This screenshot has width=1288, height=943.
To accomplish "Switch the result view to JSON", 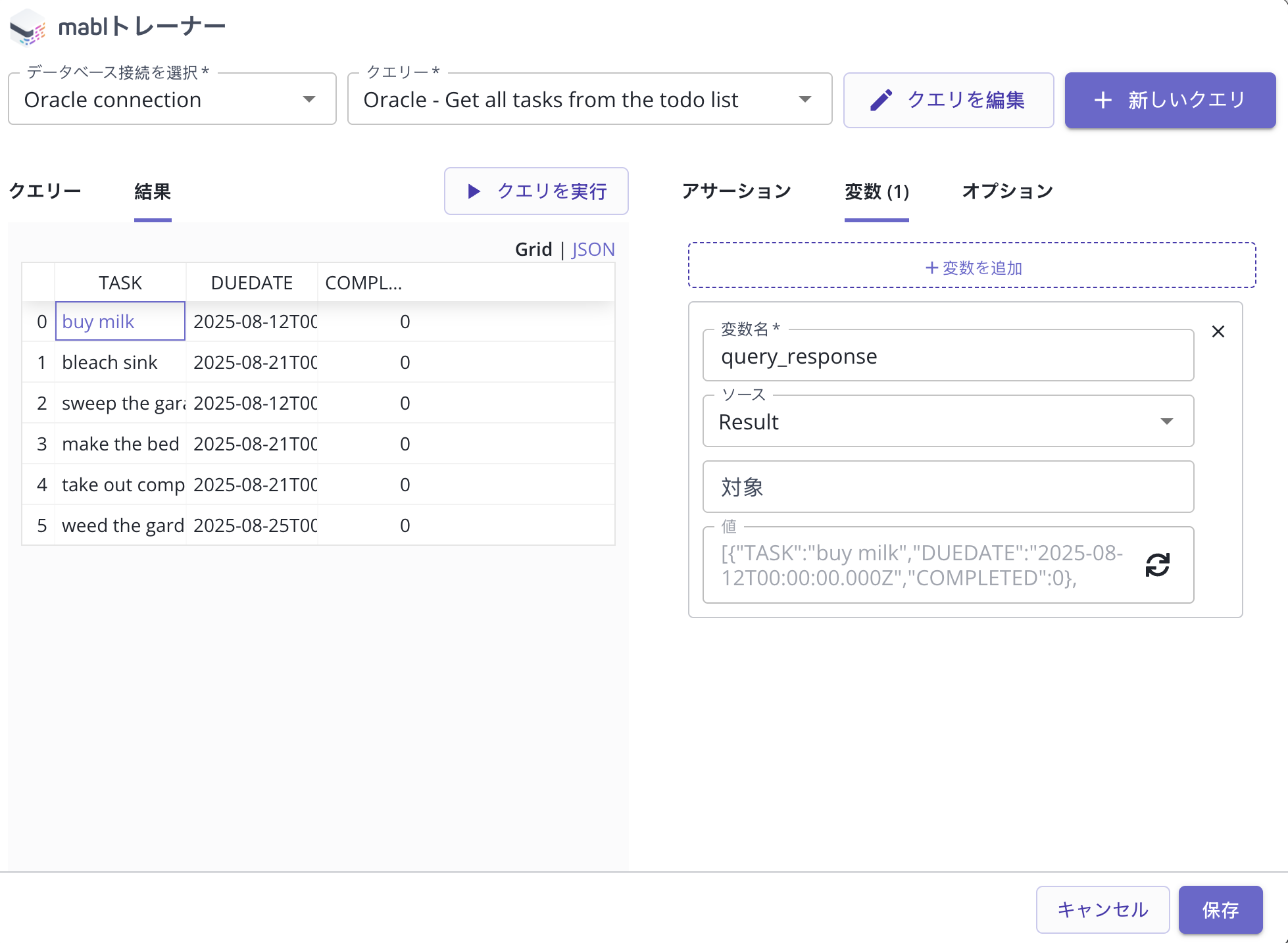I will [593, 249].
